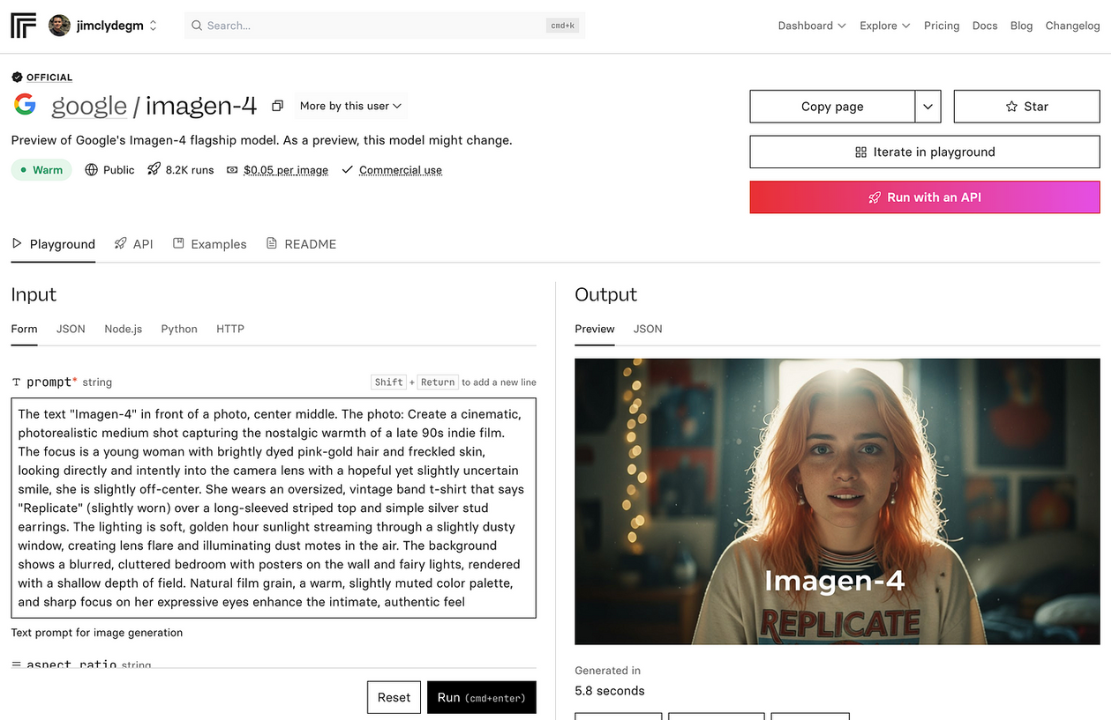This screenshot has width=1111, height=720.
Task: Star the imagen-4 model
Action: pyautogui.click(x=1027, y=106)
